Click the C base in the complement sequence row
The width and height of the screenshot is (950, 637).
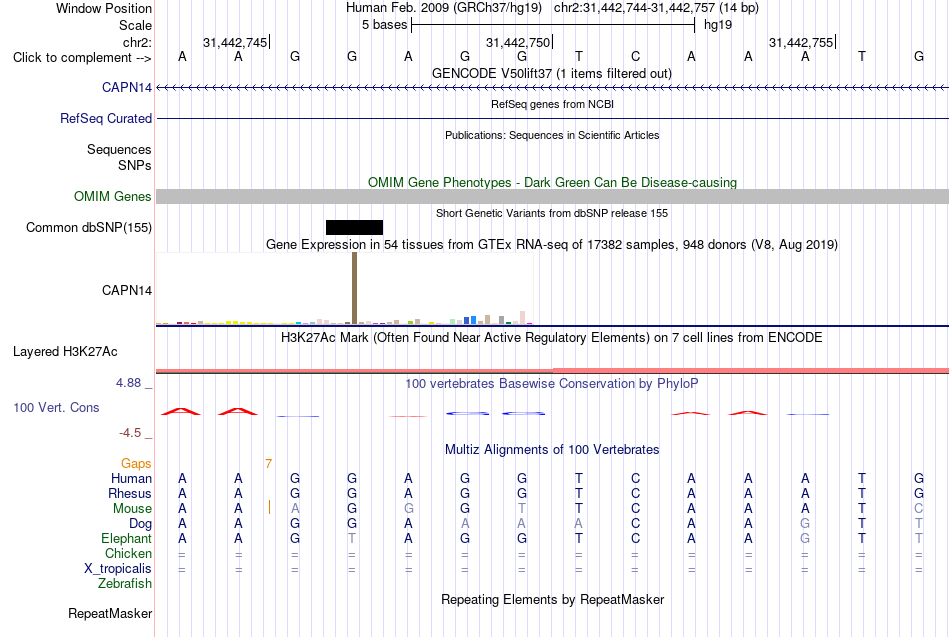click(x=635, y=56)
